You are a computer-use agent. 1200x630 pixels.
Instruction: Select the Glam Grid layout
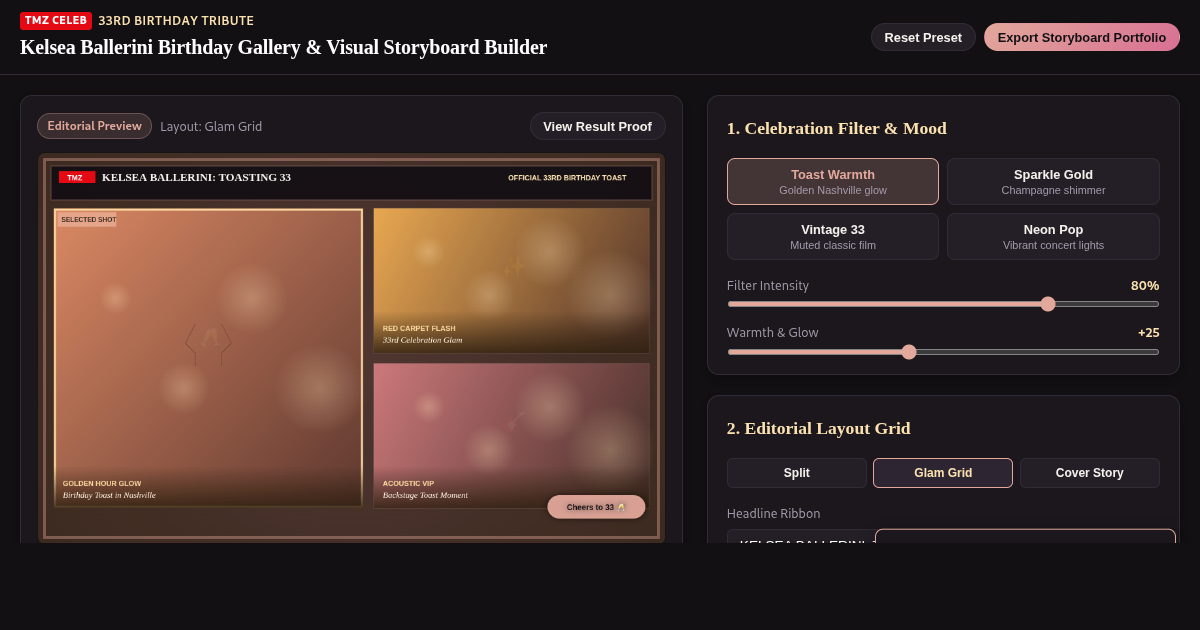[943, 473]
